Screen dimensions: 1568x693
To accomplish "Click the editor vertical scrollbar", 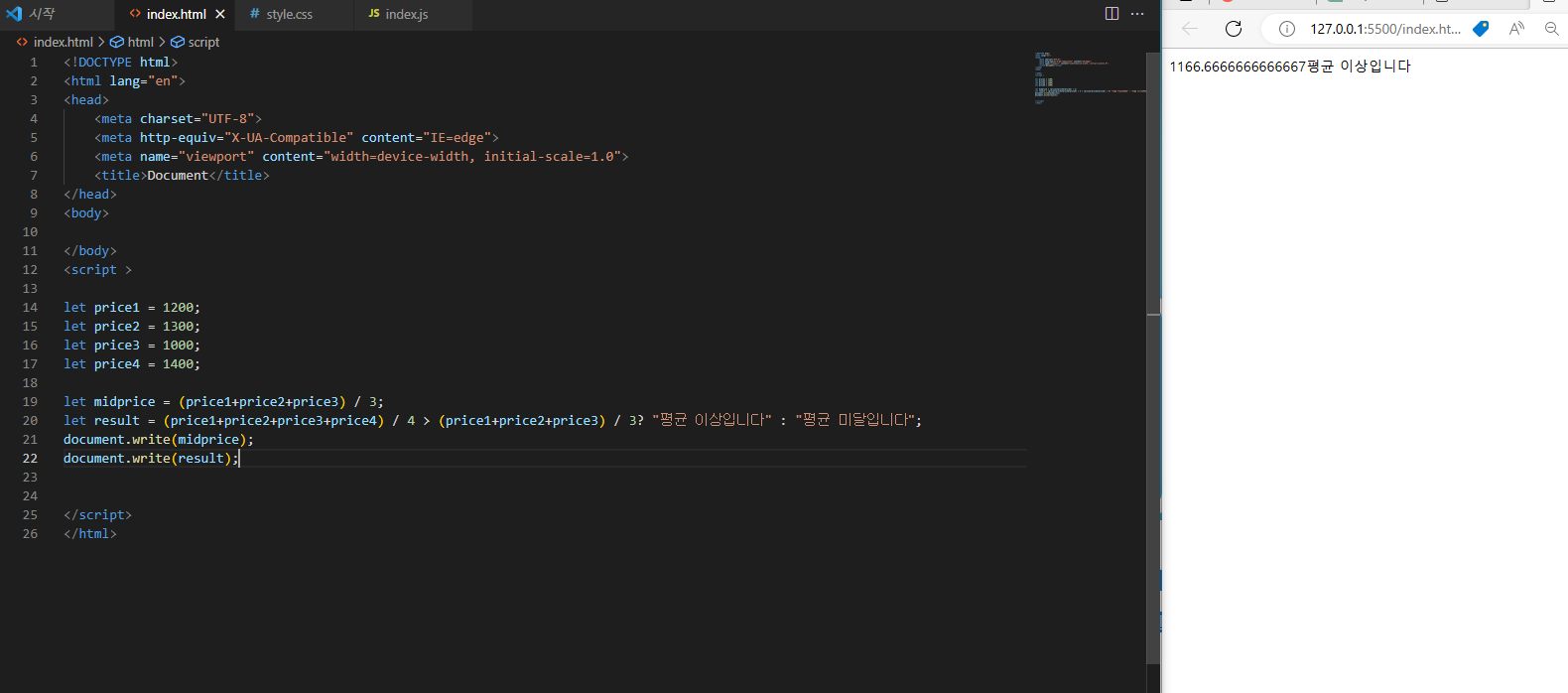I will click(1153, 357).
